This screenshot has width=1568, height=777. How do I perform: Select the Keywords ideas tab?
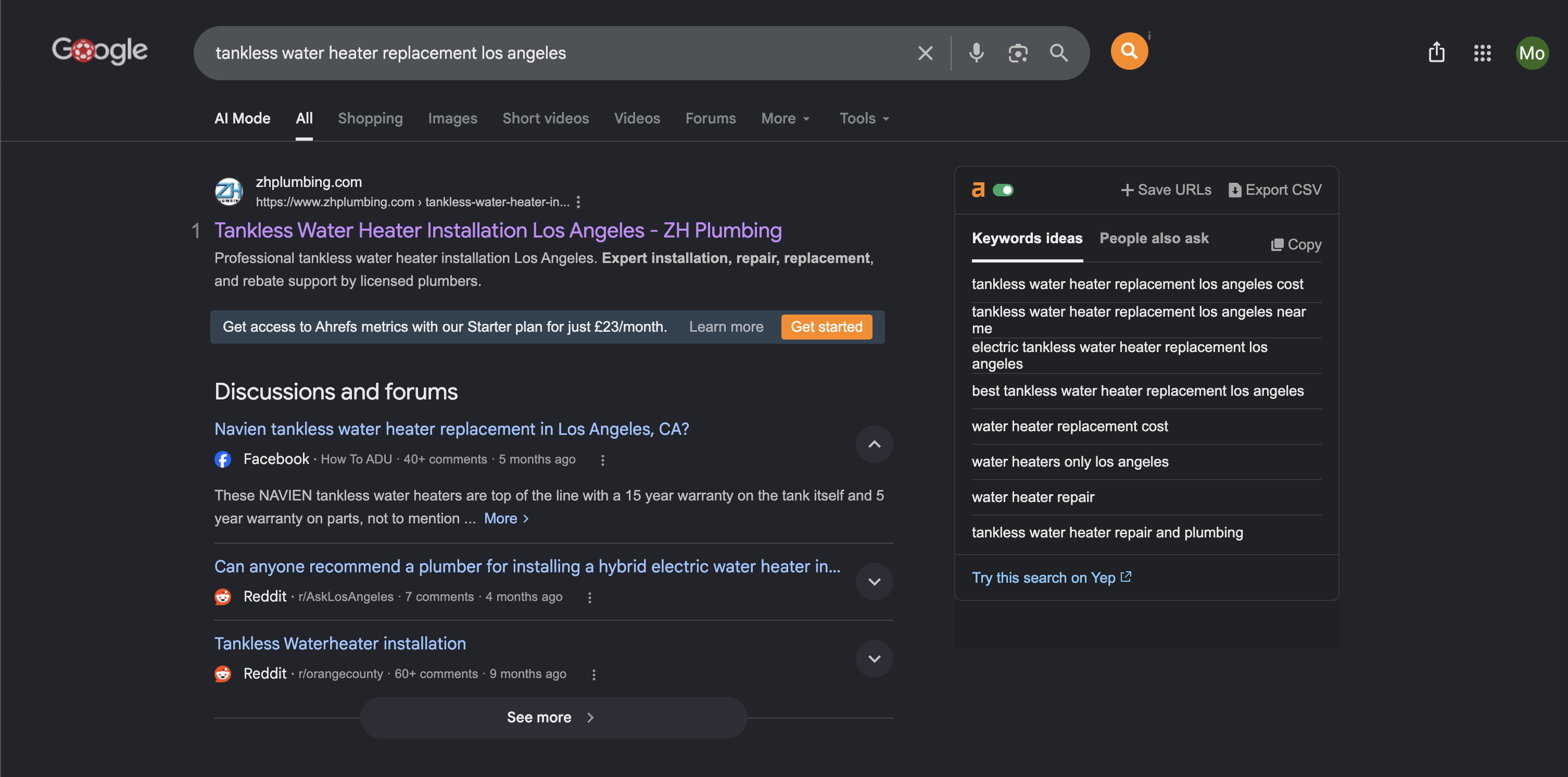click(x=1027, y=239)
